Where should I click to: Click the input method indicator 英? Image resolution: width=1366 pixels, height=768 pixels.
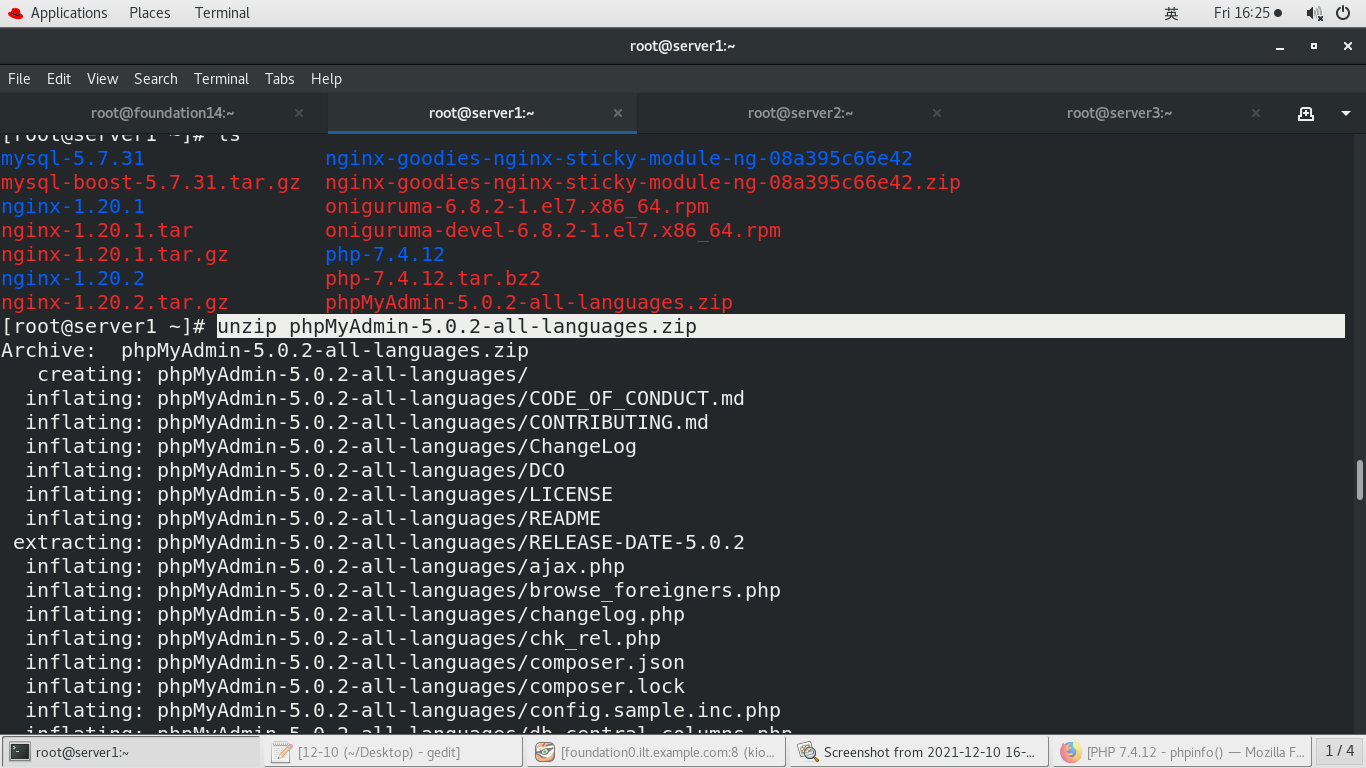pos(1172,13)
